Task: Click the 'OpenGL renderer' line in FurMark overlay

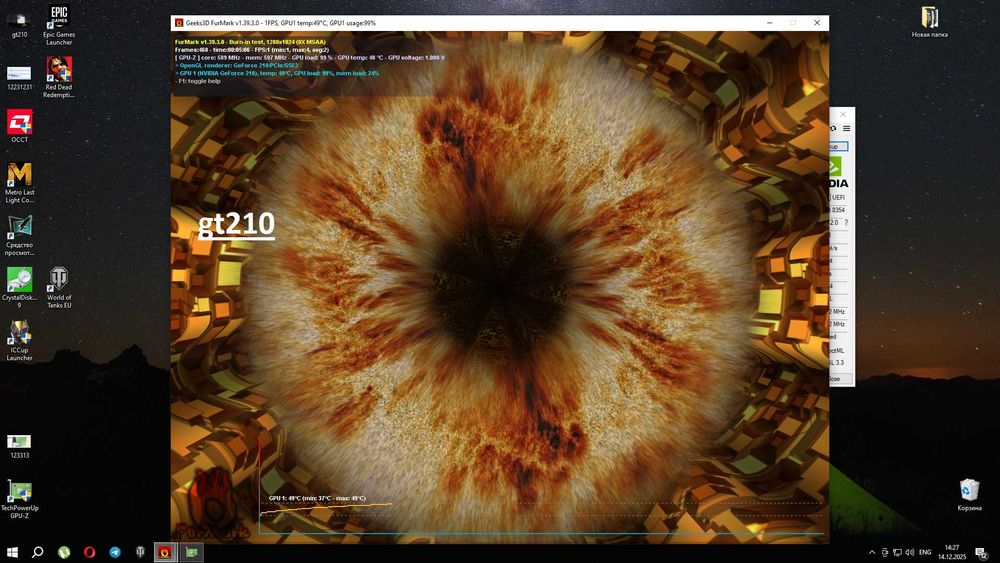Action: tap(237, 65)
